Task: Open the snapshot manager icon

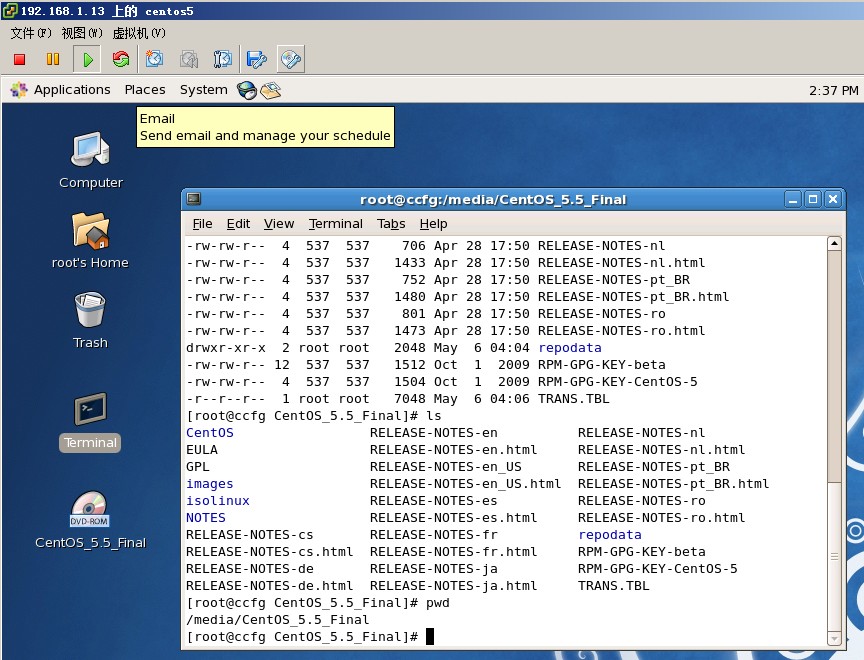Action: 223,59
